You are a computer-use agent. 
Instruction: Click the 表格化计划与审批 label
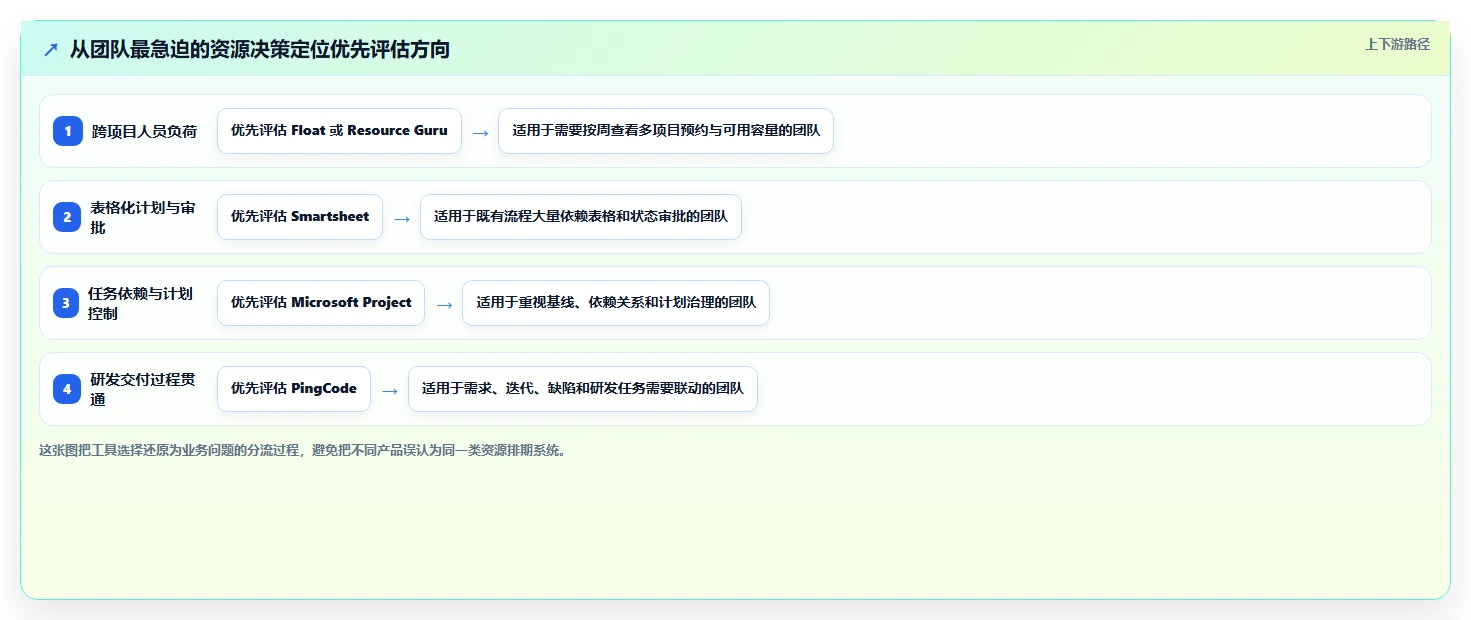click(143, 217)
